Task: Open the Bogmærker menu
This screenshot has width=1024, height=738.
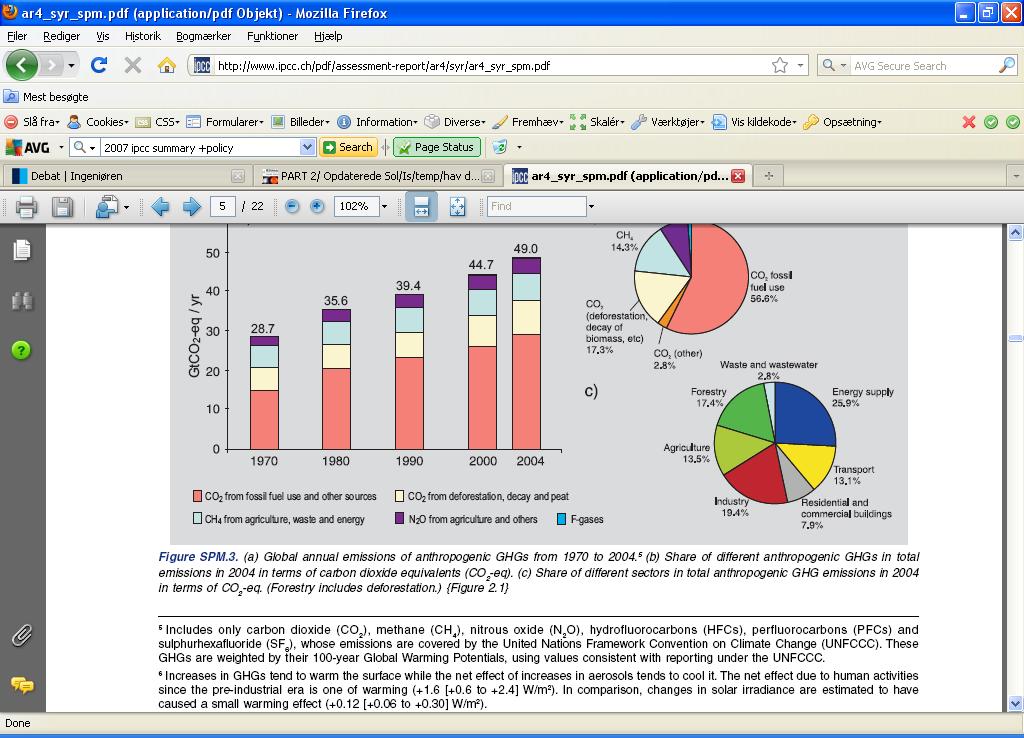Action: coord(204,36)
